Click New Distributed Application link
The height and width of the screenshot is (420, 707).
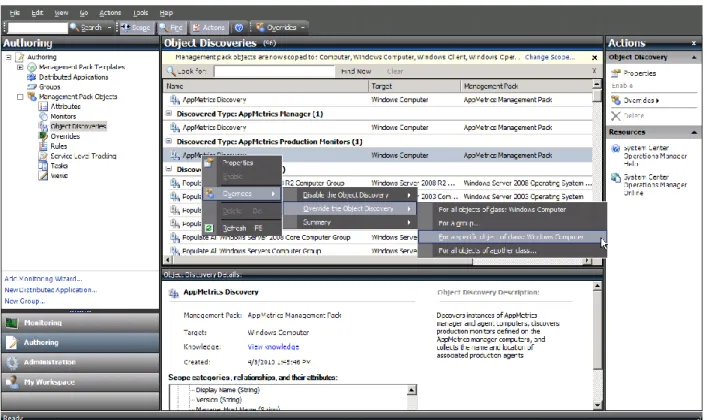pyautogui.click(x=50, y=290)
